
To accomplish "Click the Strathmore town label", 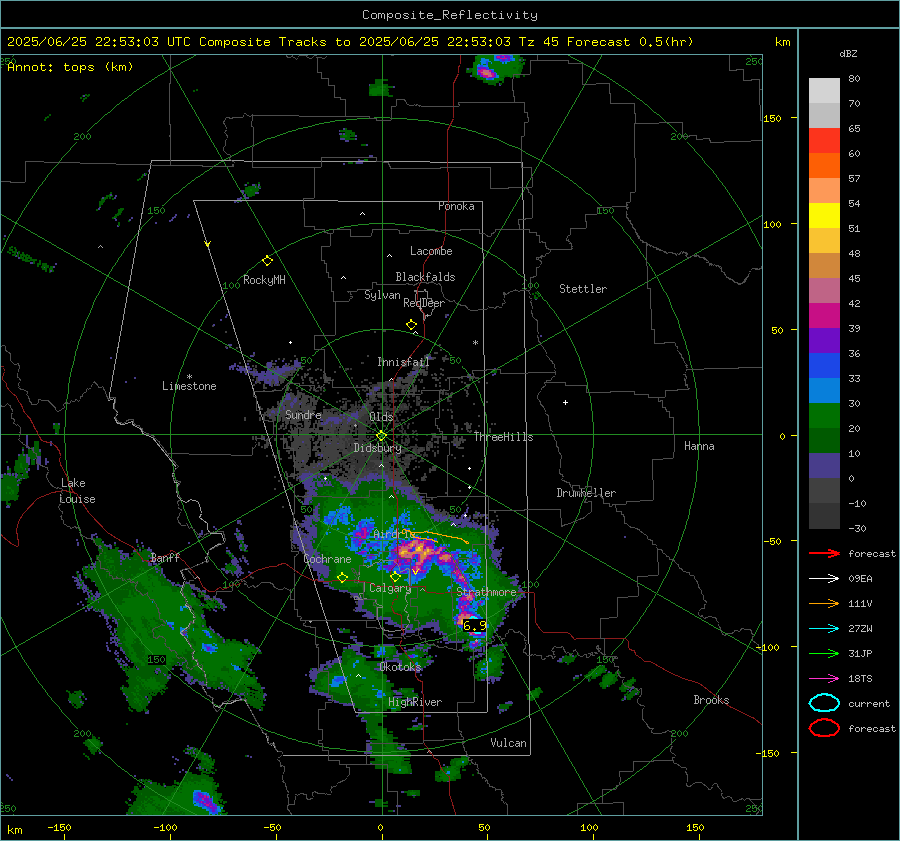I will (486, 592).
